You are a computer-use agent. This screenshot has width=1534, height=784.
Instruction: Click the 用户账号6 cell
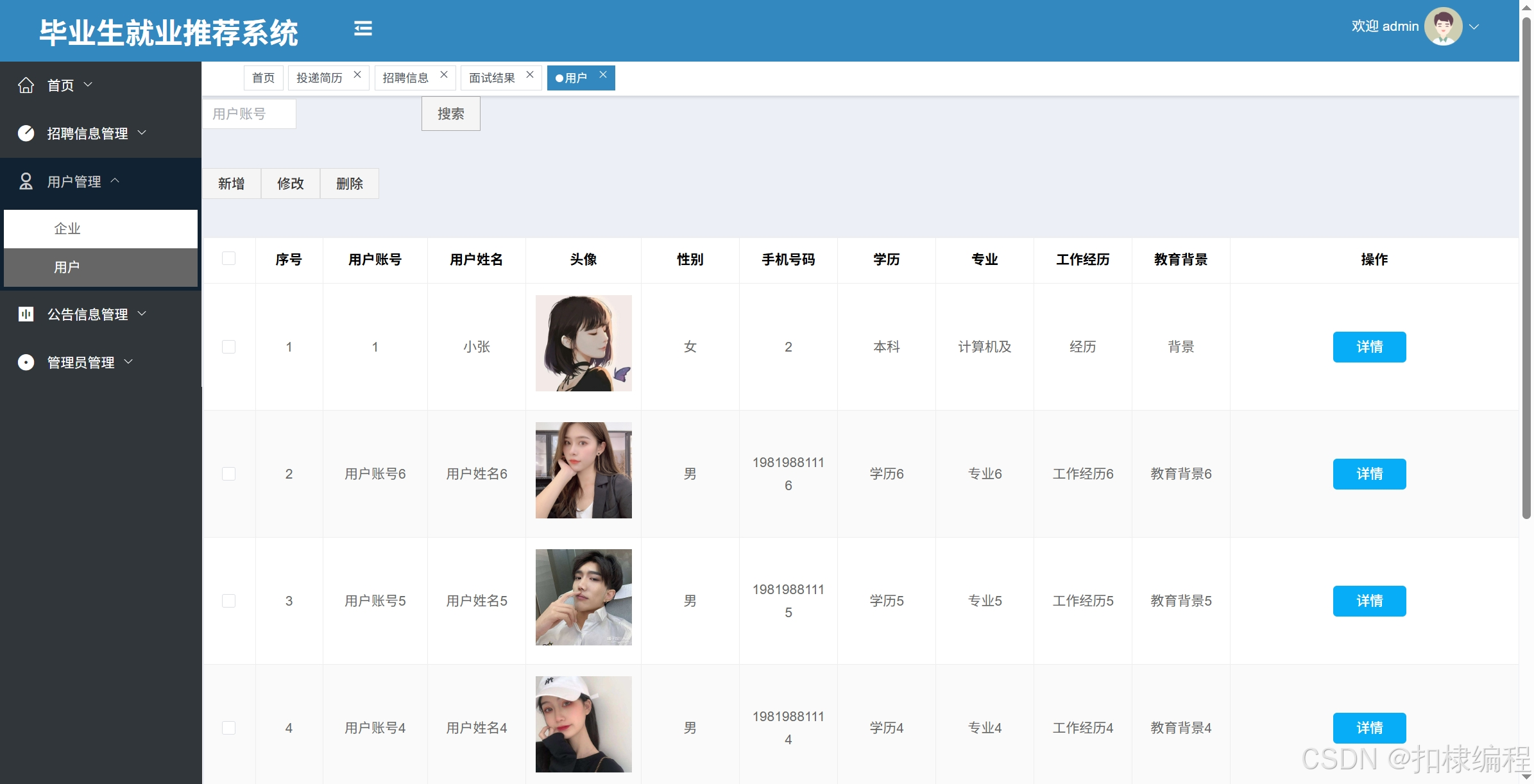(x=375, y=473)
